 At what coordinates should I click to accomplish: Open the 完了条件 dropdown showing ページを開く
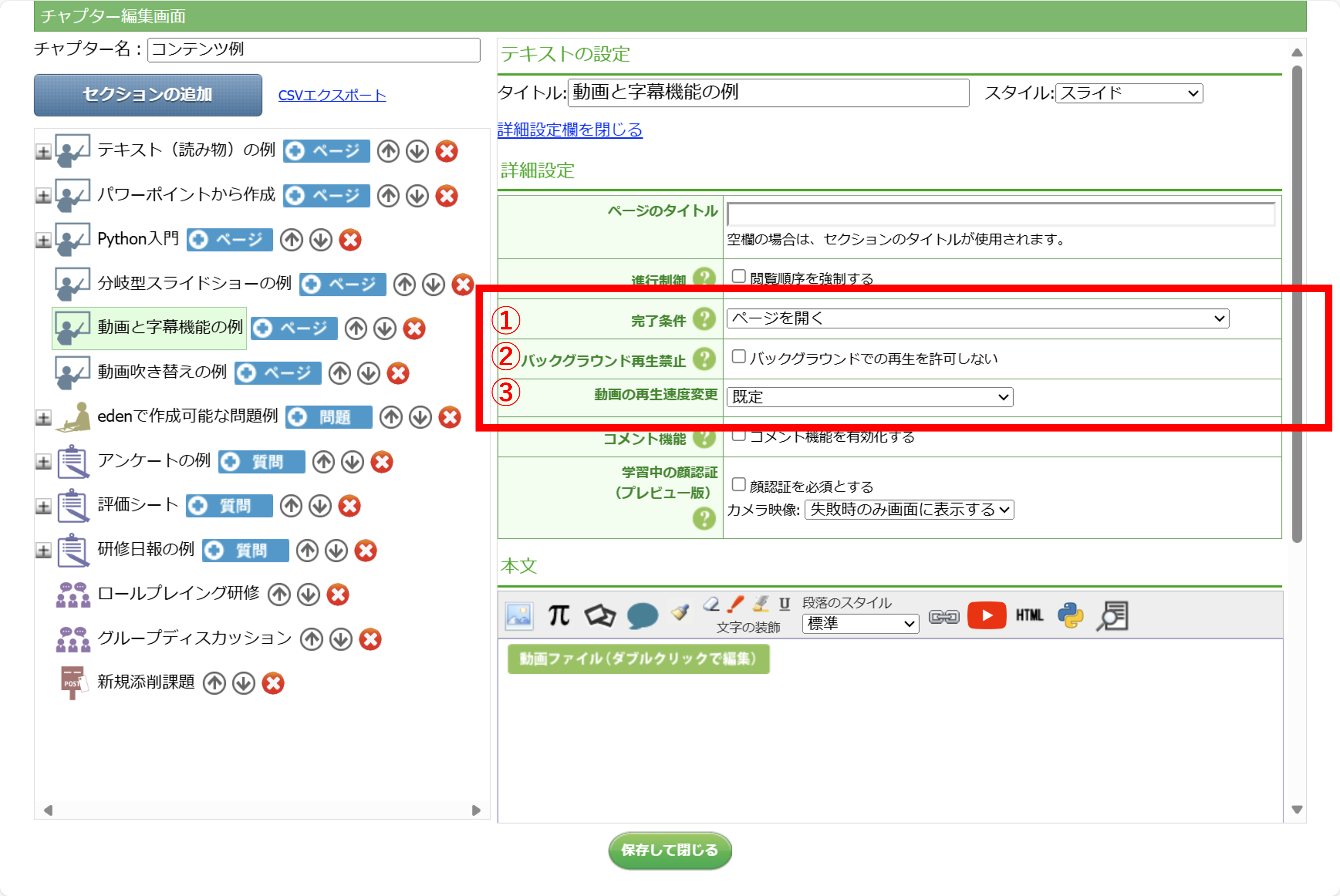pos(977,318)
